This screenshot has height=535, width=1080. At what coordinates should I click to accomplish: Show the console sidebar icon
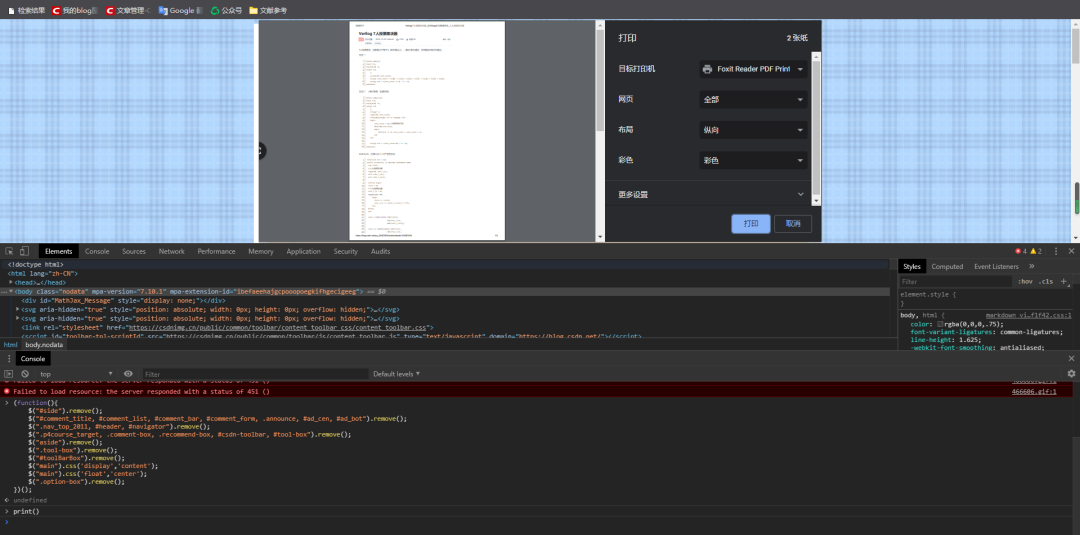[x=9, y=374]
